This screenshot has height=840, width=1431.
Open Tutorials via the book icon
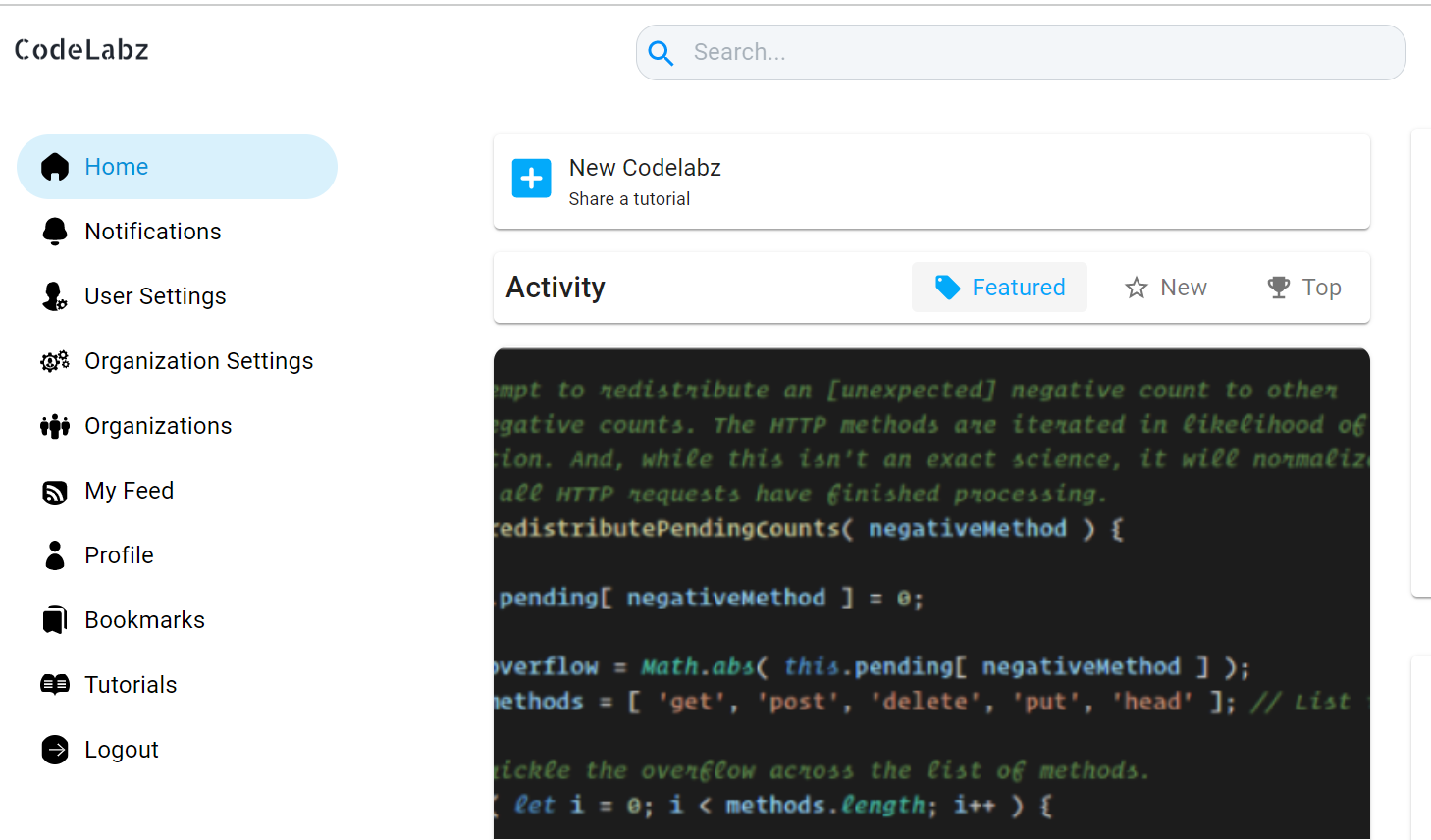click(55, 684)
